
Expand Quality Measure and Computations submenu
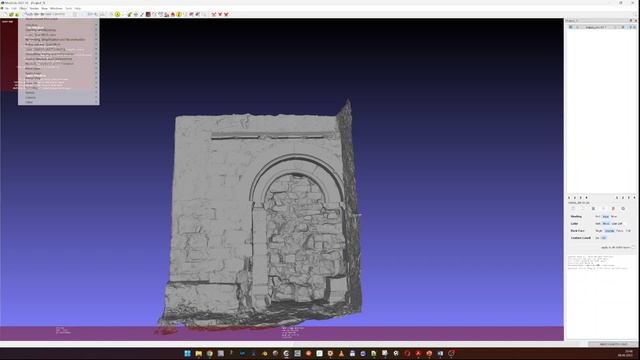(x=58, y=59)
